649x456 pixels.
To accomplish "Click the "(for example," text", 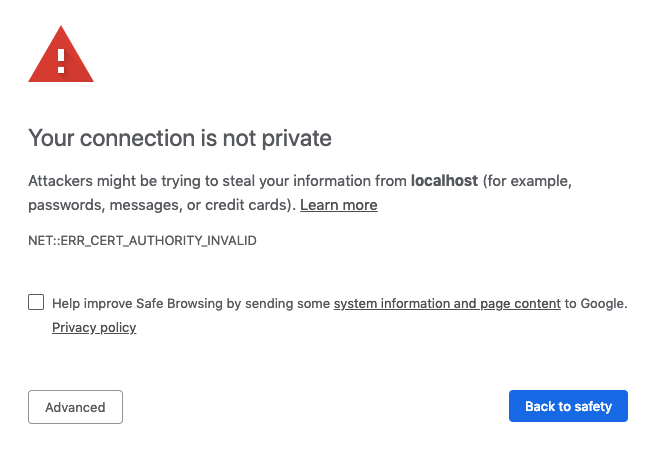I will tap(527, 182).
